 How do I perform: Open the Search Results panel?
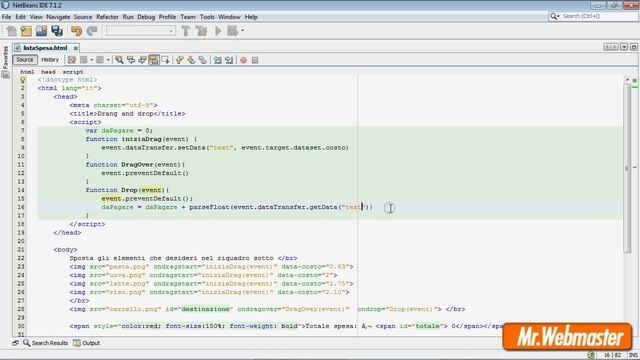coord(45,343)
